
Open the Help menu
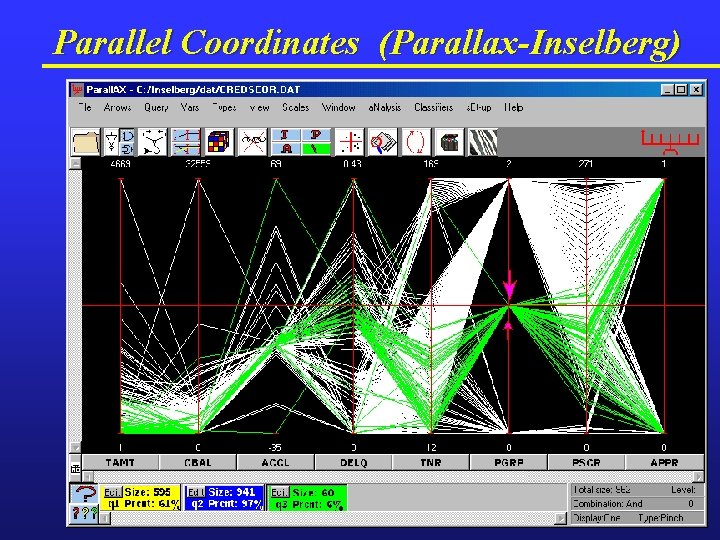point(513,107)
